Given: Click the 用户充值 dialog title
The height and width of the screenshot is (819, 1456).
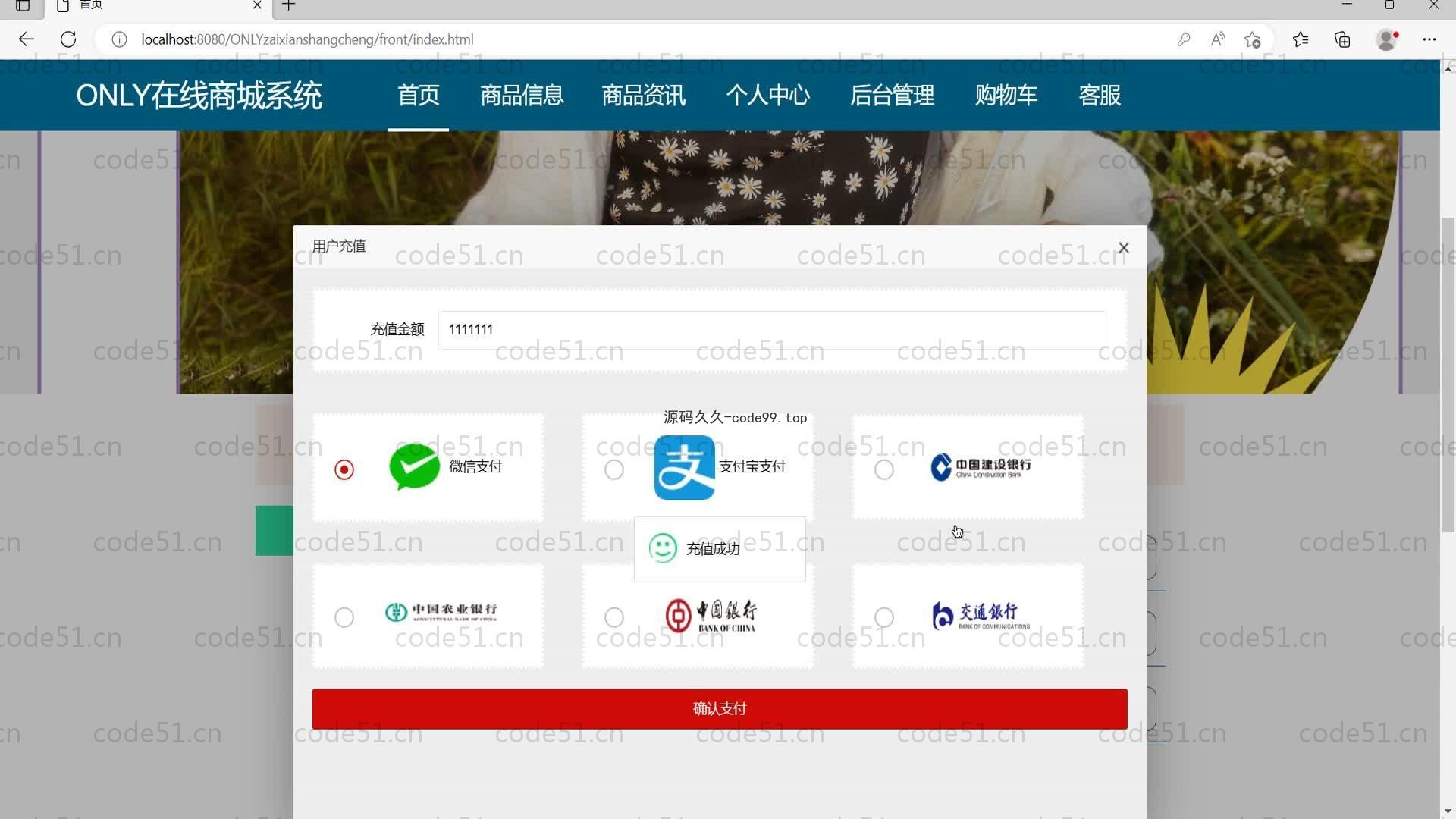Looking at the screenshot, I should (339, 246).
